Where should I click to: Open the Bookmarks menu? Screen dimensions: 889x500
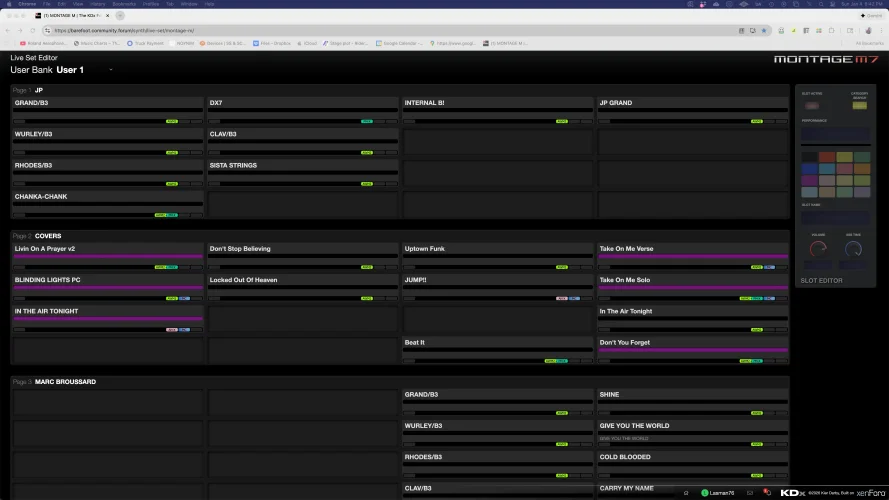(124, 4)
